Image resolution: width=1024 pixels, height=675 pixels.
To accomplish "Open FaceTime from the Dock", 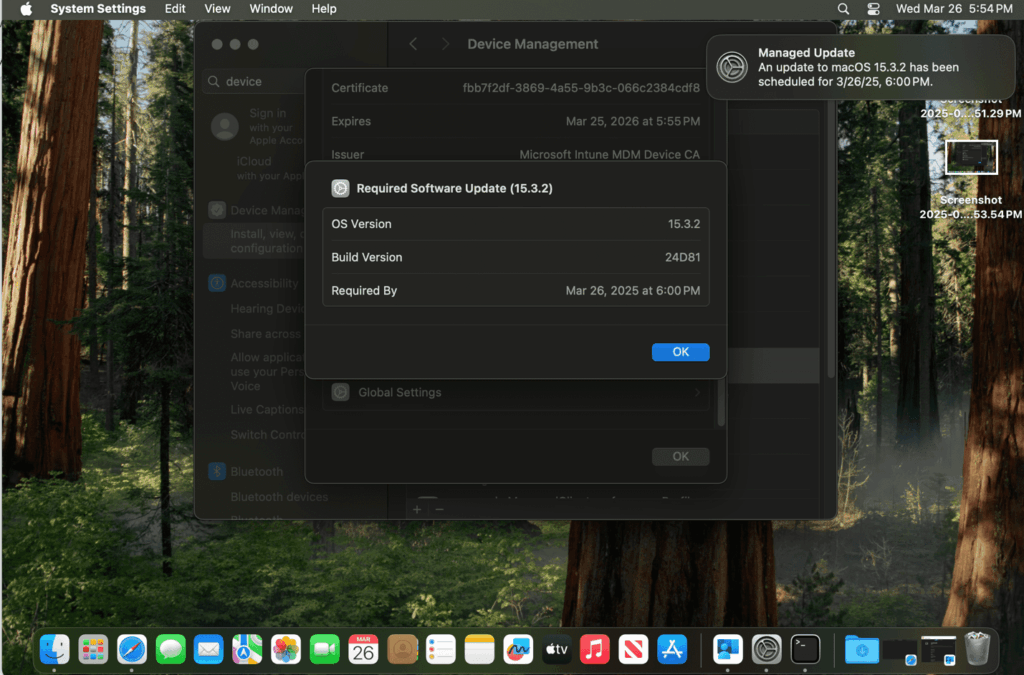I will pyautogui.click(x=324, y=649).
